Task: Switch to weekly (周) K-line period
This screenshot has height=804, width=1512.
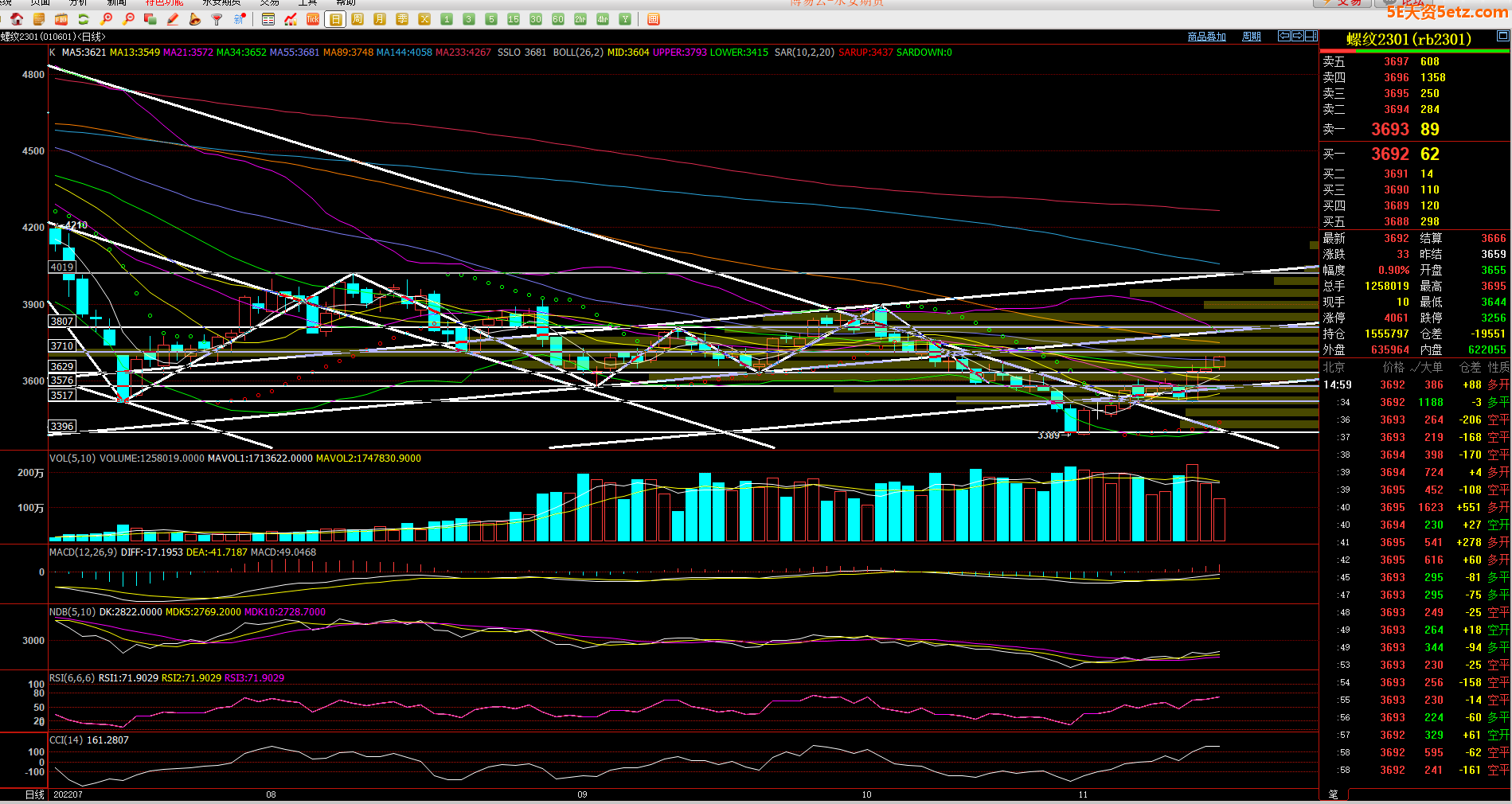Action: pyautogui.click(x=357, y=19)
